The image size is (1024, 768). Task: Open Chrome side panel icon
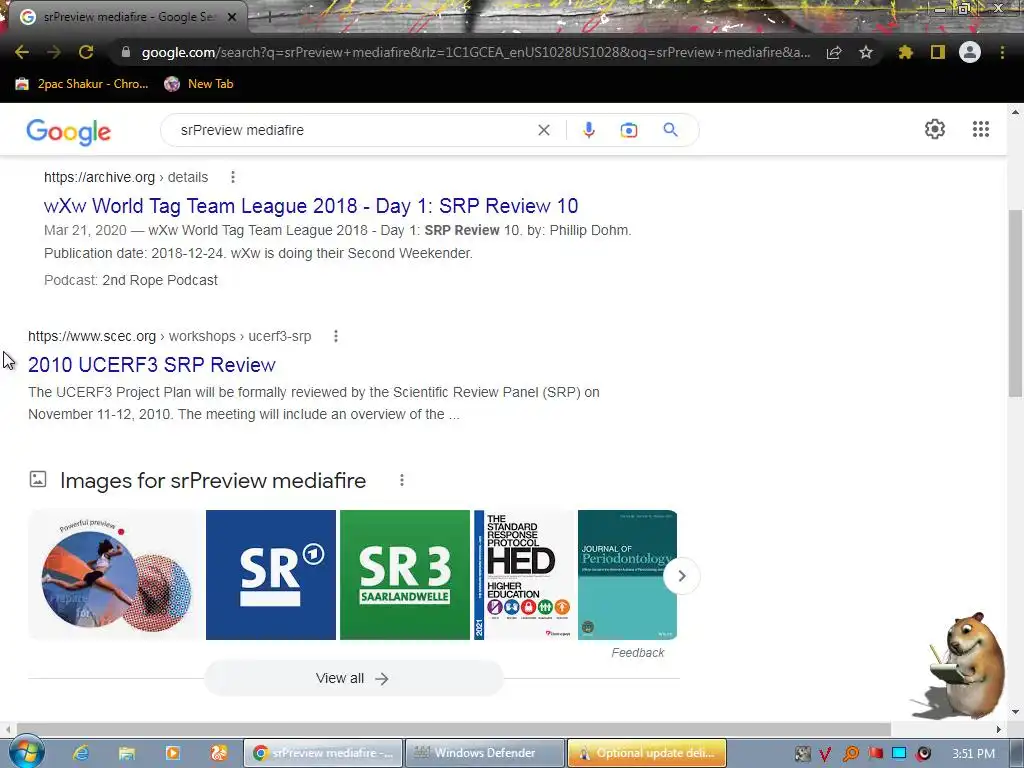[938, 52]
